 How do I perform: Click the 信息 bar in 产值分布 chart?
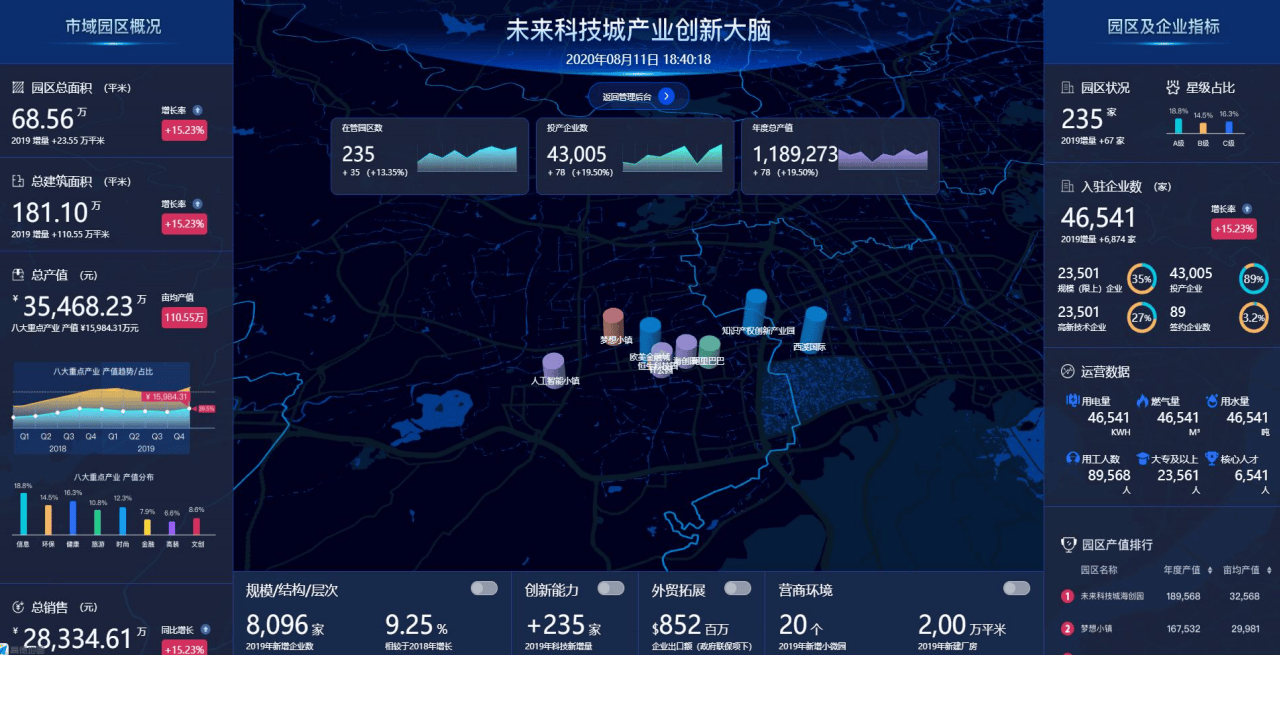tap(23, 513)
